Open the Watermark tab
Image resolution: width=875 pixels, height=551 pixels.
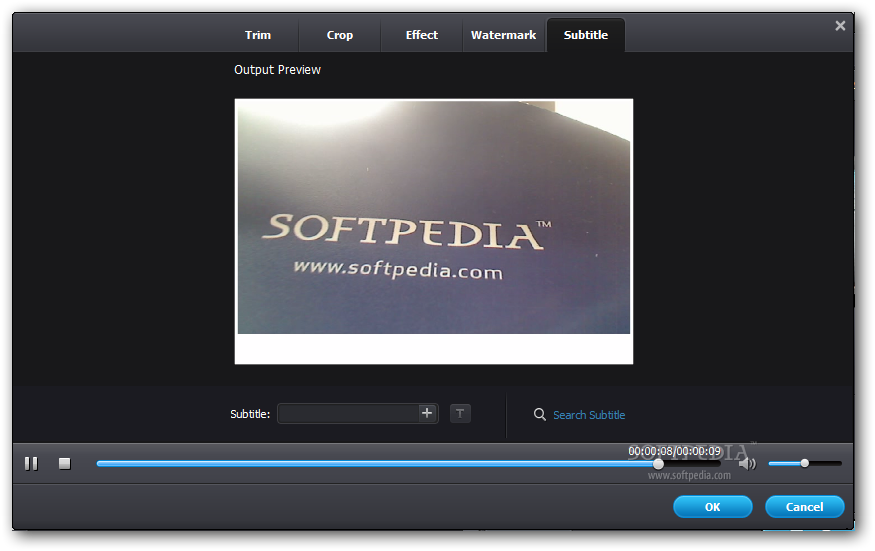[x=503, y=35]
